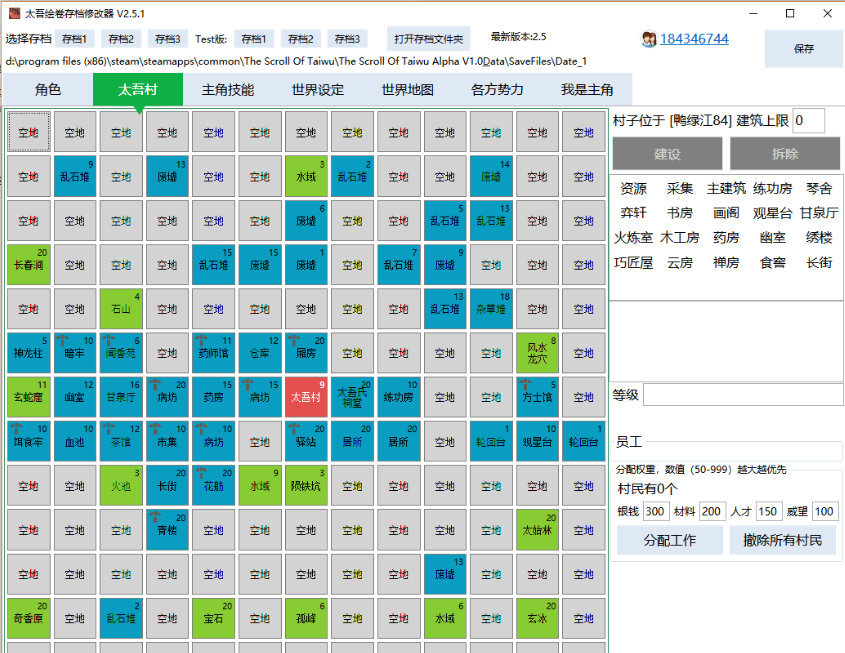Open the 世界地图 tab

pos(407,89)
